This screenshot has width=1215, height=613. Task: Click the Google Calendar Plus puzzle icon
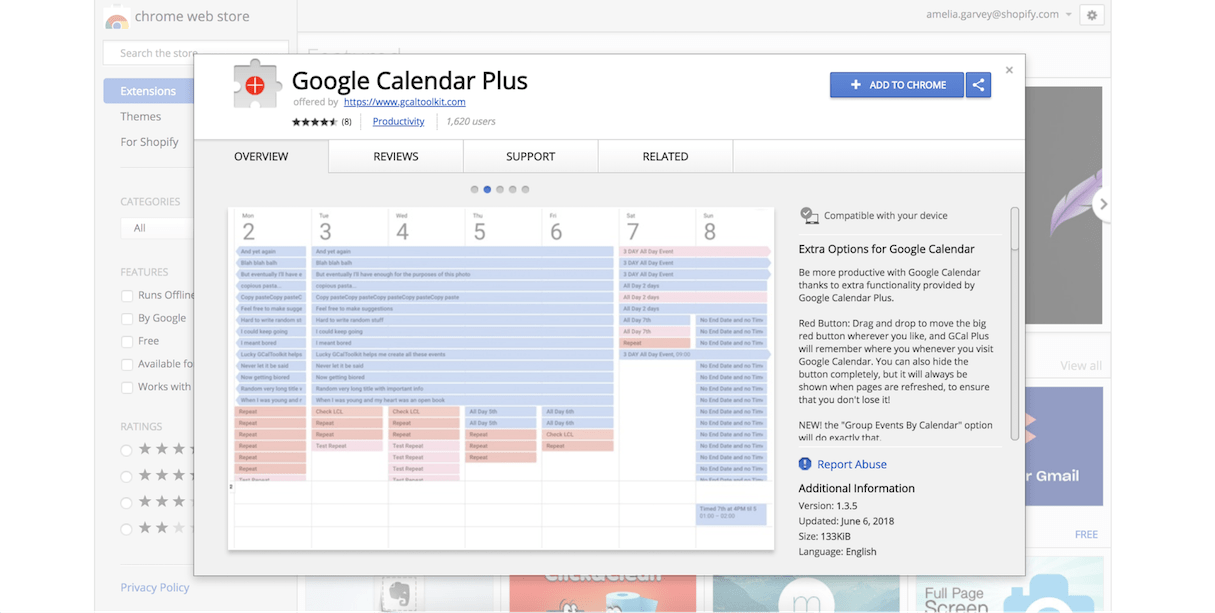coord(256,85)
